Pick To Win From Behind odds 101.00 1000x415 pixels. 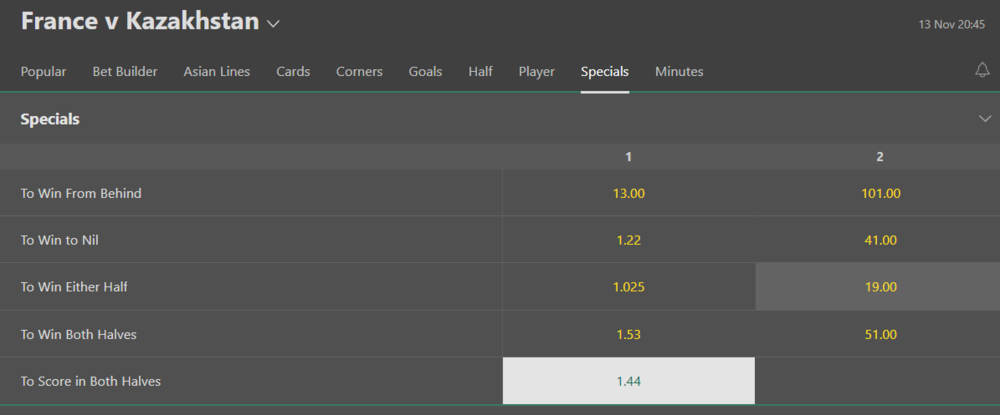pos(880,193)
